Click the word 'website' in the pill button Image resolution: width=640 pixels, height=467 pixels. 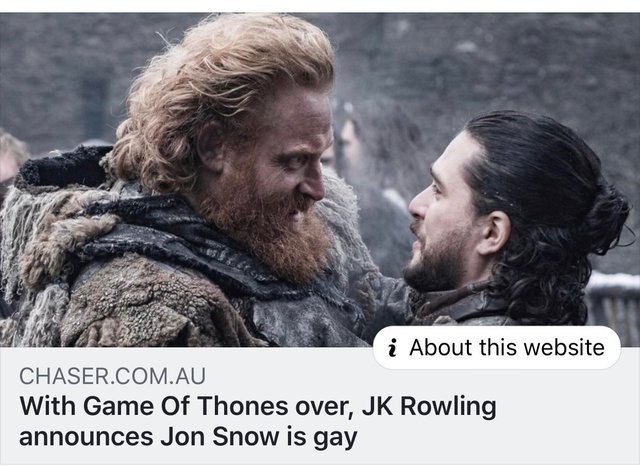click(x=564, y=348)
